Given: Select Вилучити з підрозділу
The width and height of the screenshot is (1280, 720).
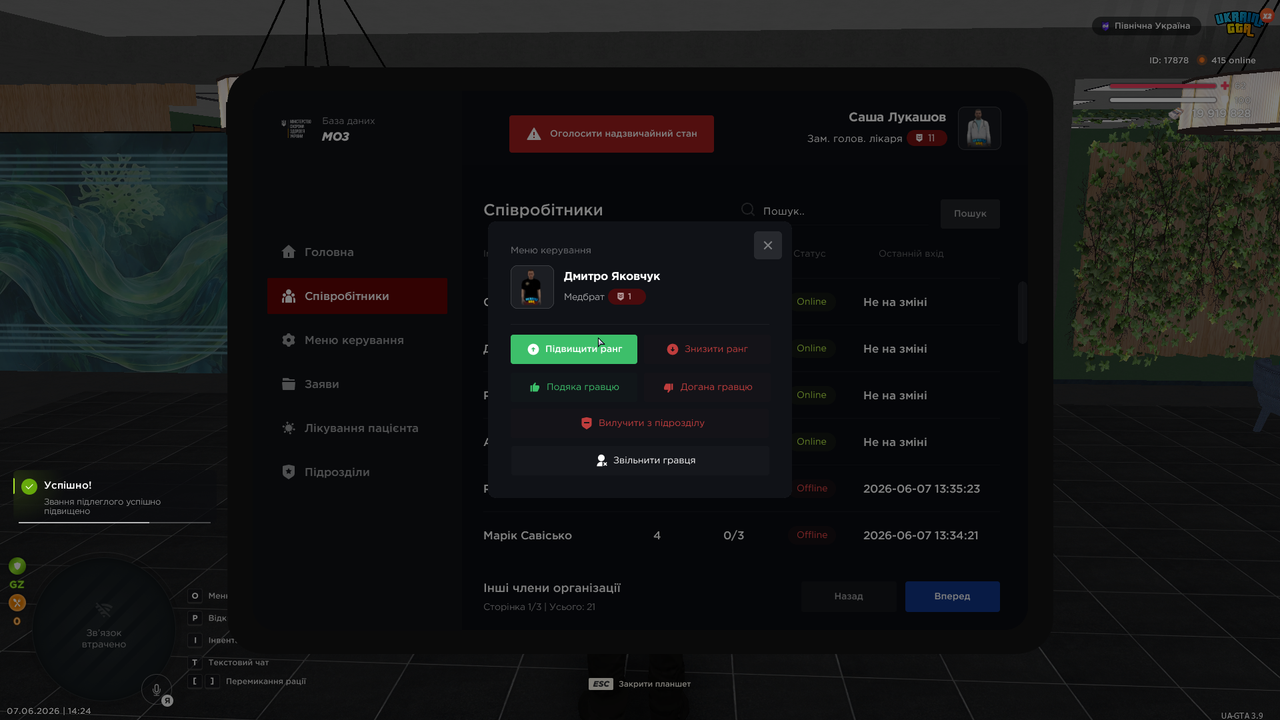Looking at the screenshot, I should (640, 423).
